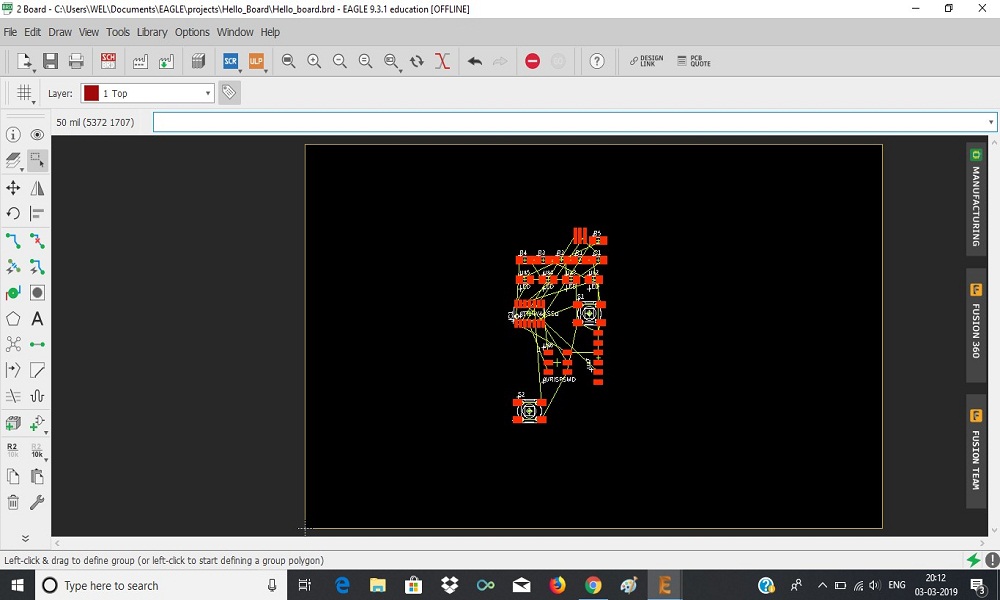
Task: Select the Move tool
Action: (13, 187)
